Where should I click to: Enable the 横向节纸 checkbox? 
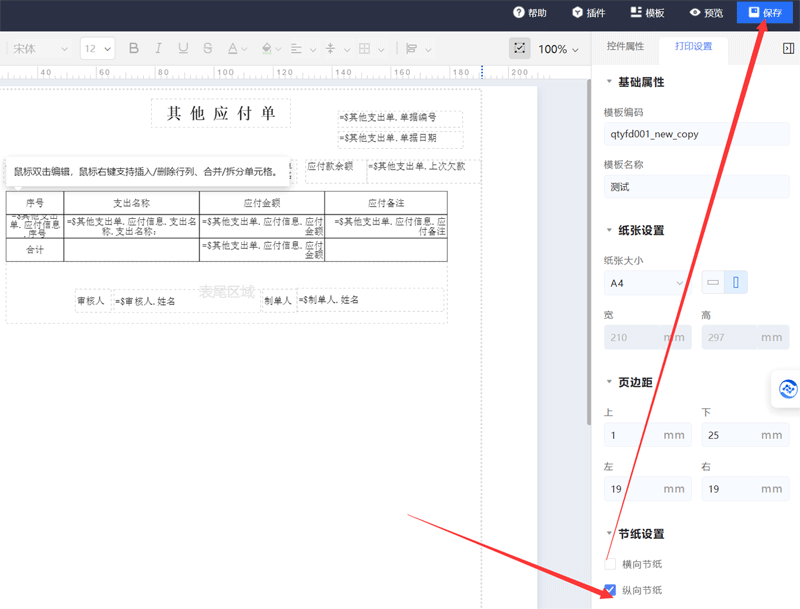(x=610, y=564)
